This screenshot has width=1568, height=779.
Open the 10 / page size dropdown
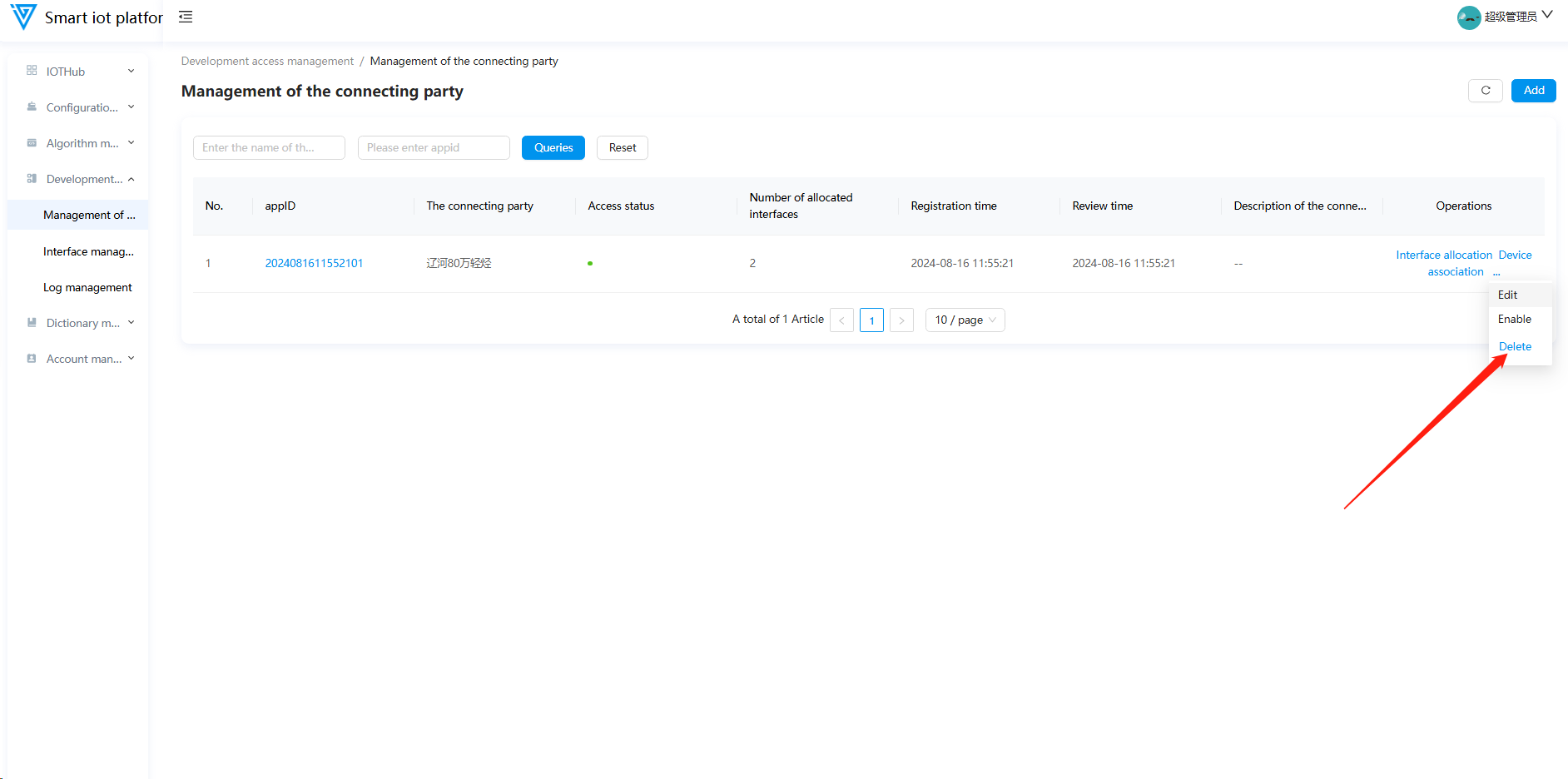click(x=965, y=320)
